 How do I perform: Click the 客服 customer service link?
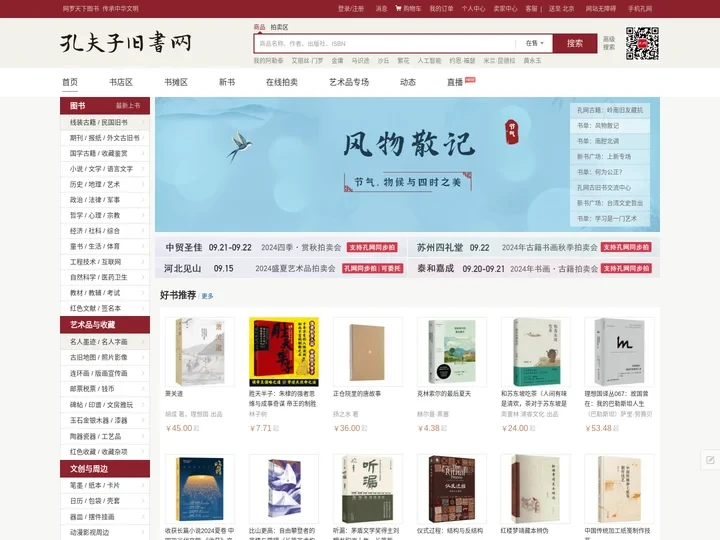(531, 9)
